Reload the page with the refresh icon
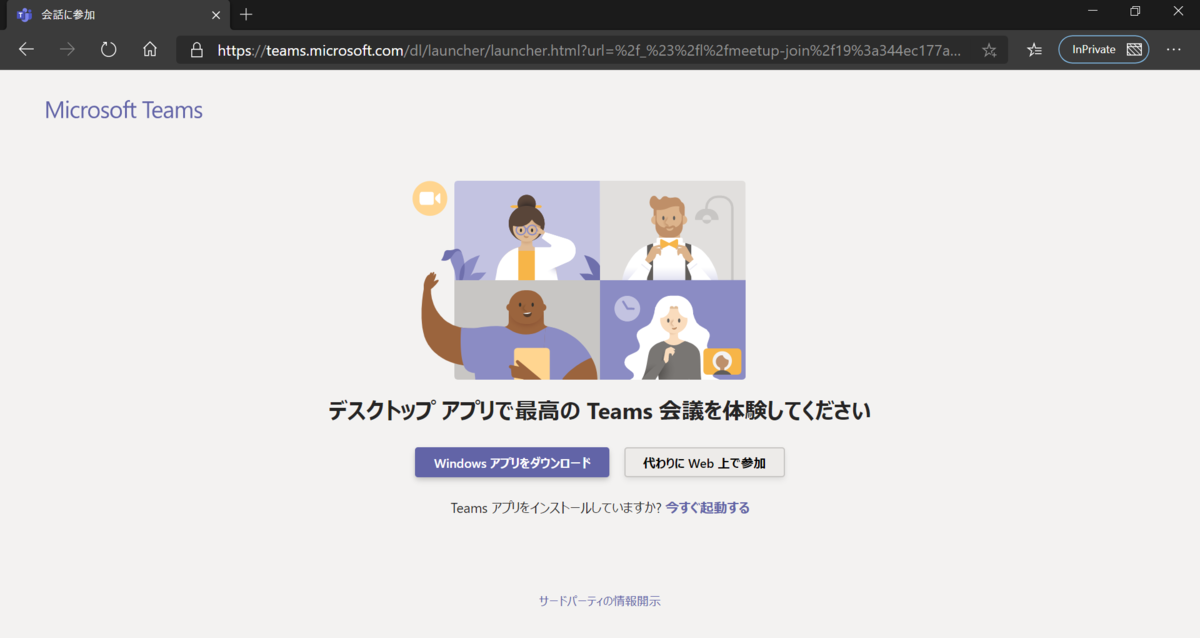The width and height of the screenshot is (1200, 638). pyautogui.click(x=109, y=49)
